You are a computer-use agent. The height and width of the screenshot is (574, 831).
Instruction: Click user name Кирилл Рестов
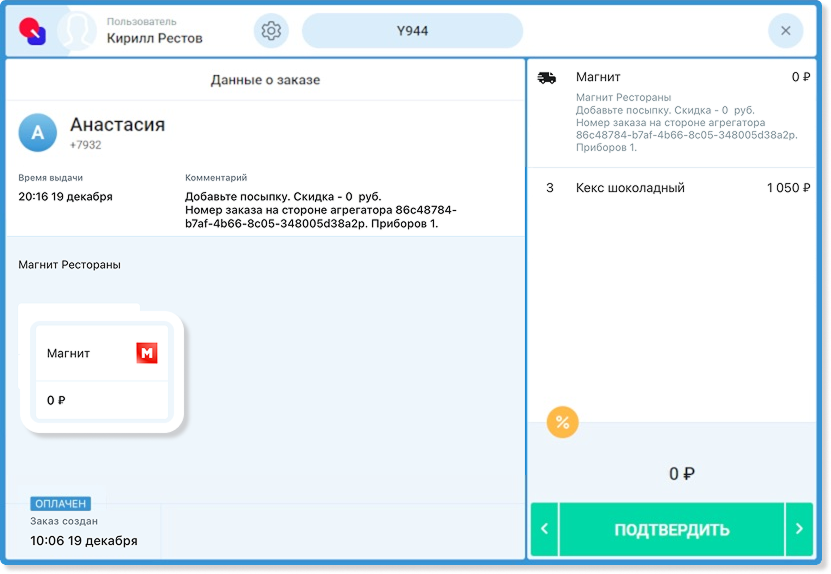[x=154, y=39]
